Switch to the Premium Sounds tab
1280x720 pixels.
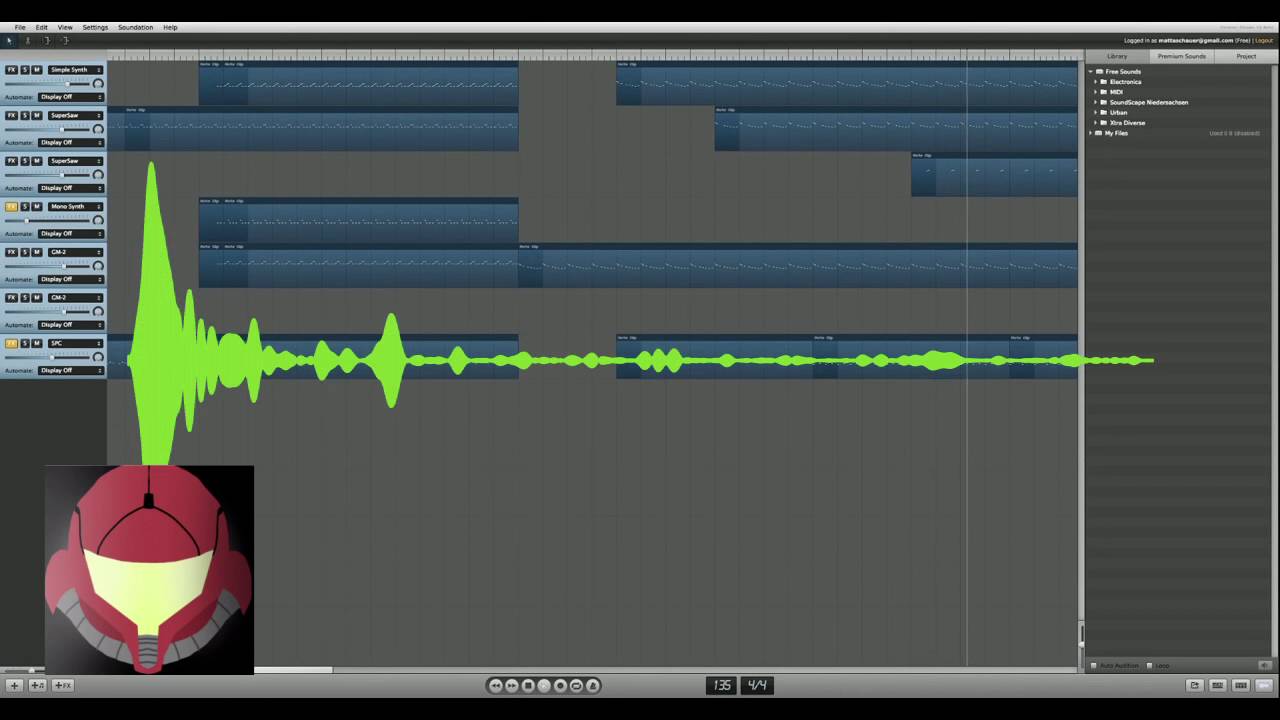[x=1181, y=56]
